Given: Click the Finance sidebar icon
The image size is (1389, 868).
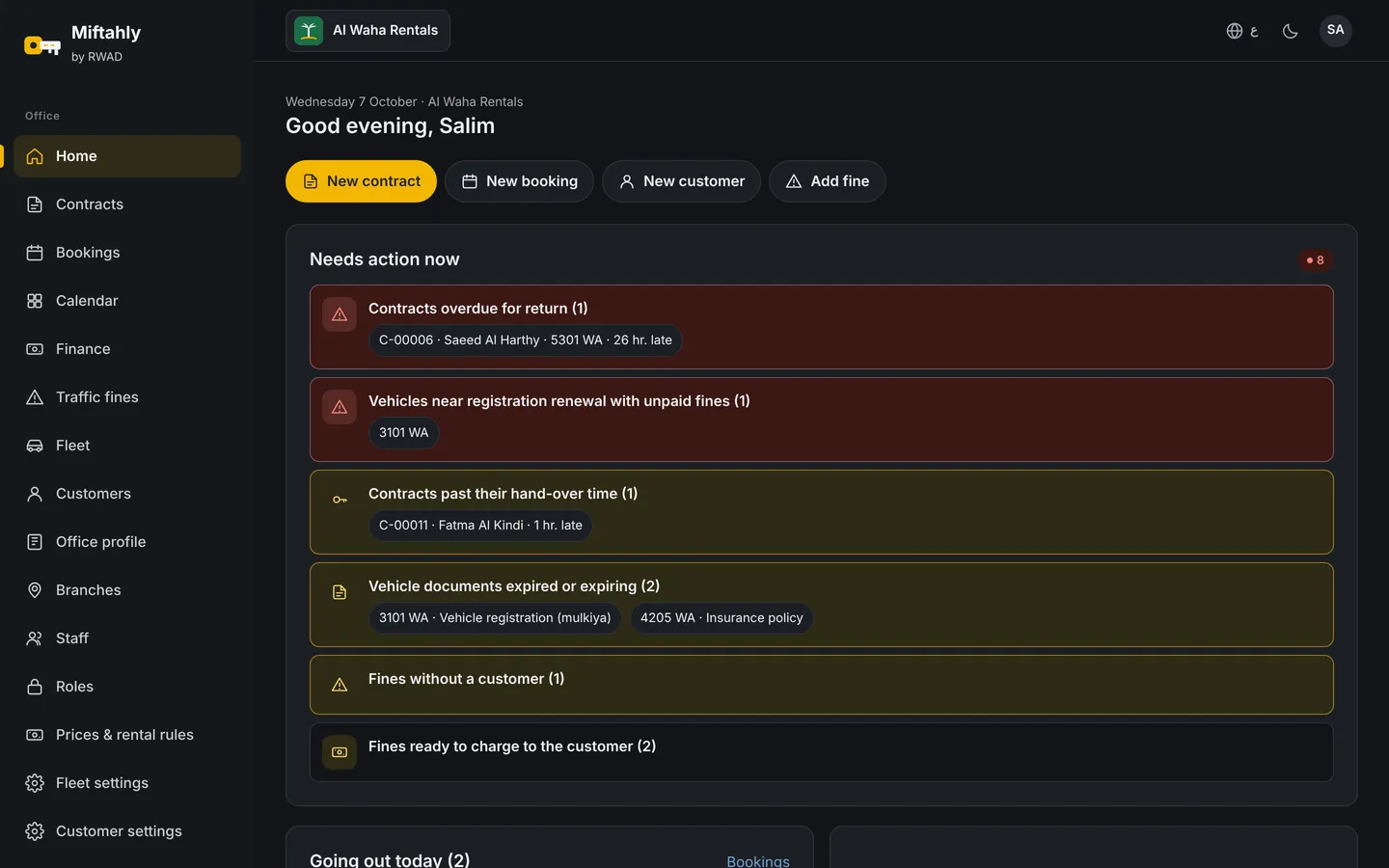Looking at the screenshot, I should click(35, 349).
